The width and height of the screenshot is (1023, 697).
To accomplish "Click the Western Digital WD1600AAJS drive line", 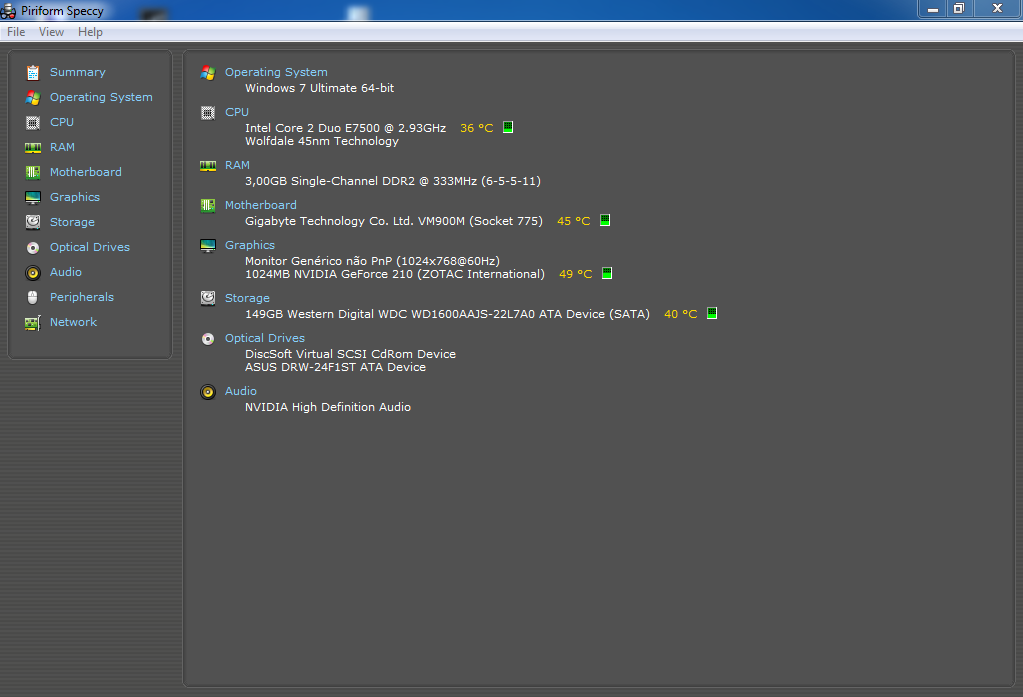I will (x=448, y=315).
